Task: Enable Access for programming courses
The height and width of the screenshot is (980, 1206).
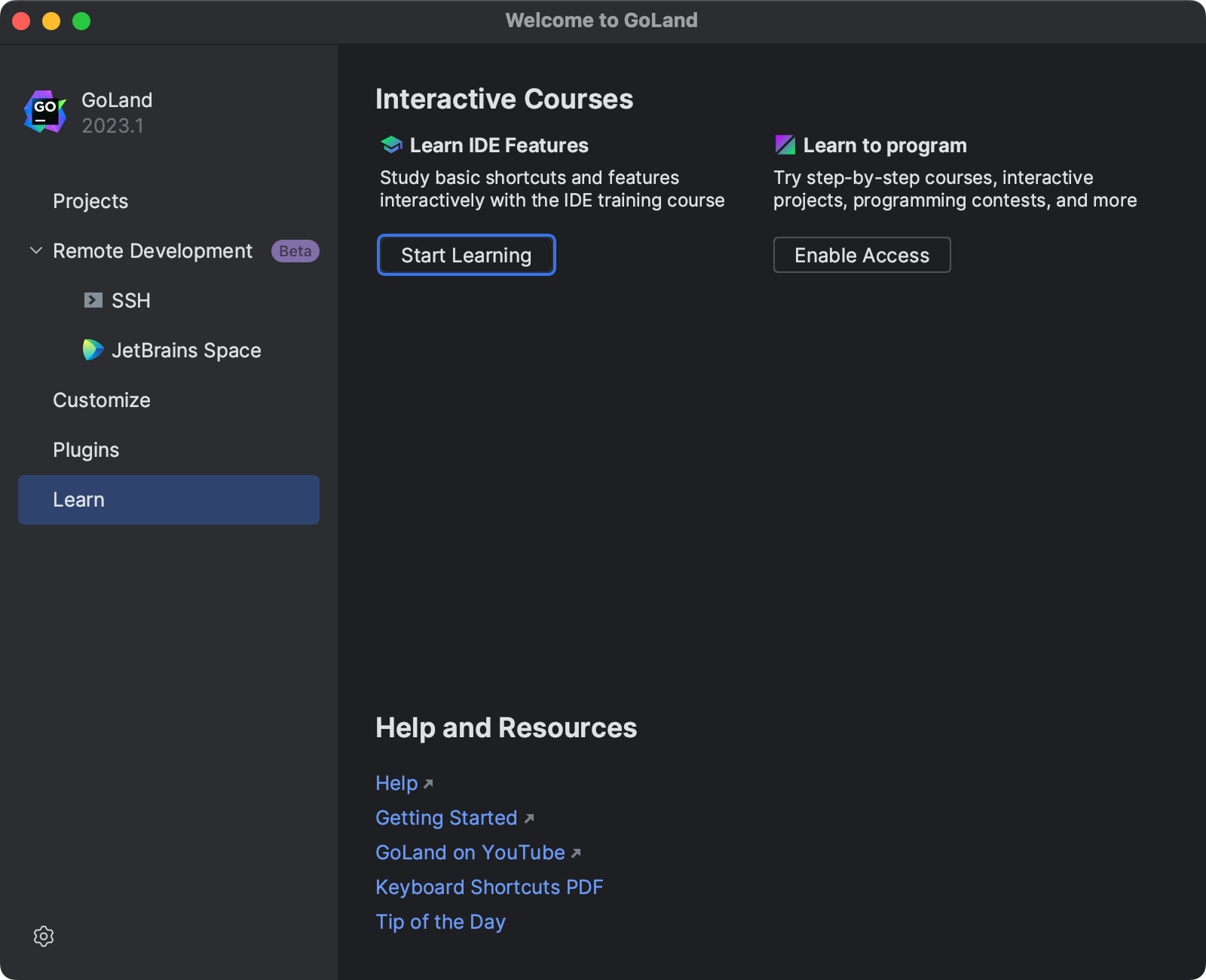Action: (862, 255)
